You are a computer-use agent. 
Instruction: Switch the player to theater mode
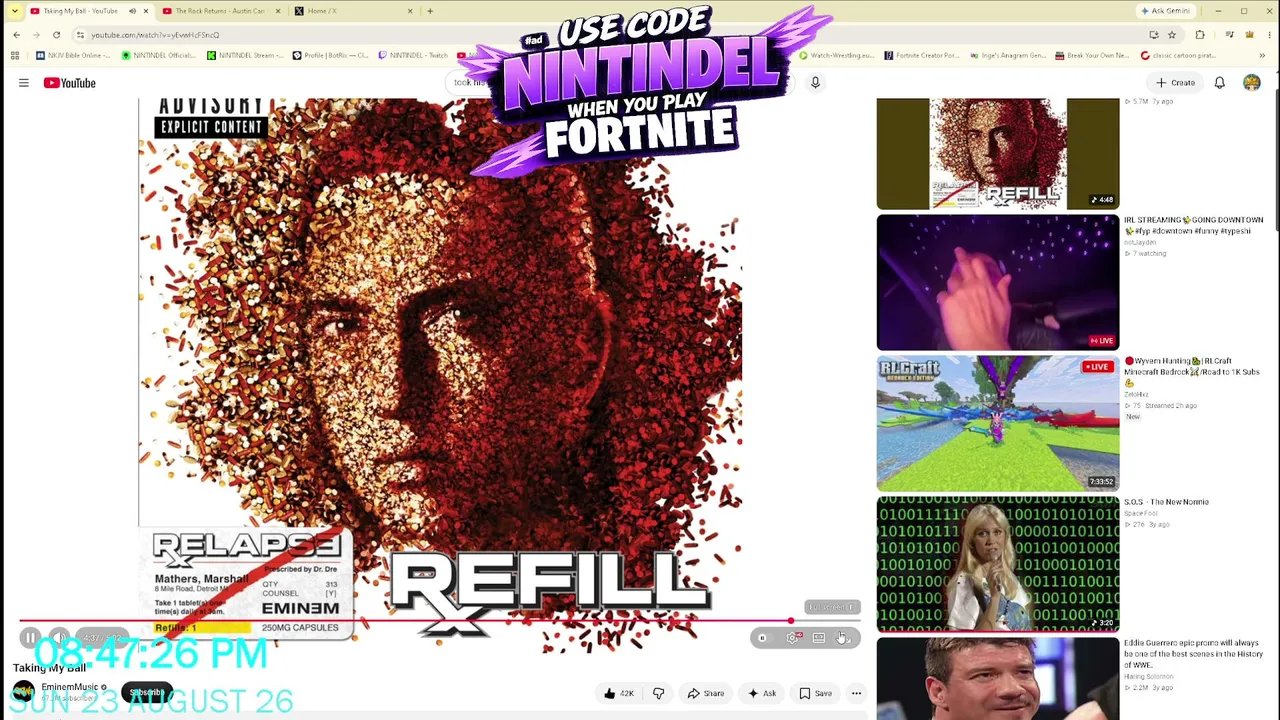pyautogui.click(x=819, y=638)
